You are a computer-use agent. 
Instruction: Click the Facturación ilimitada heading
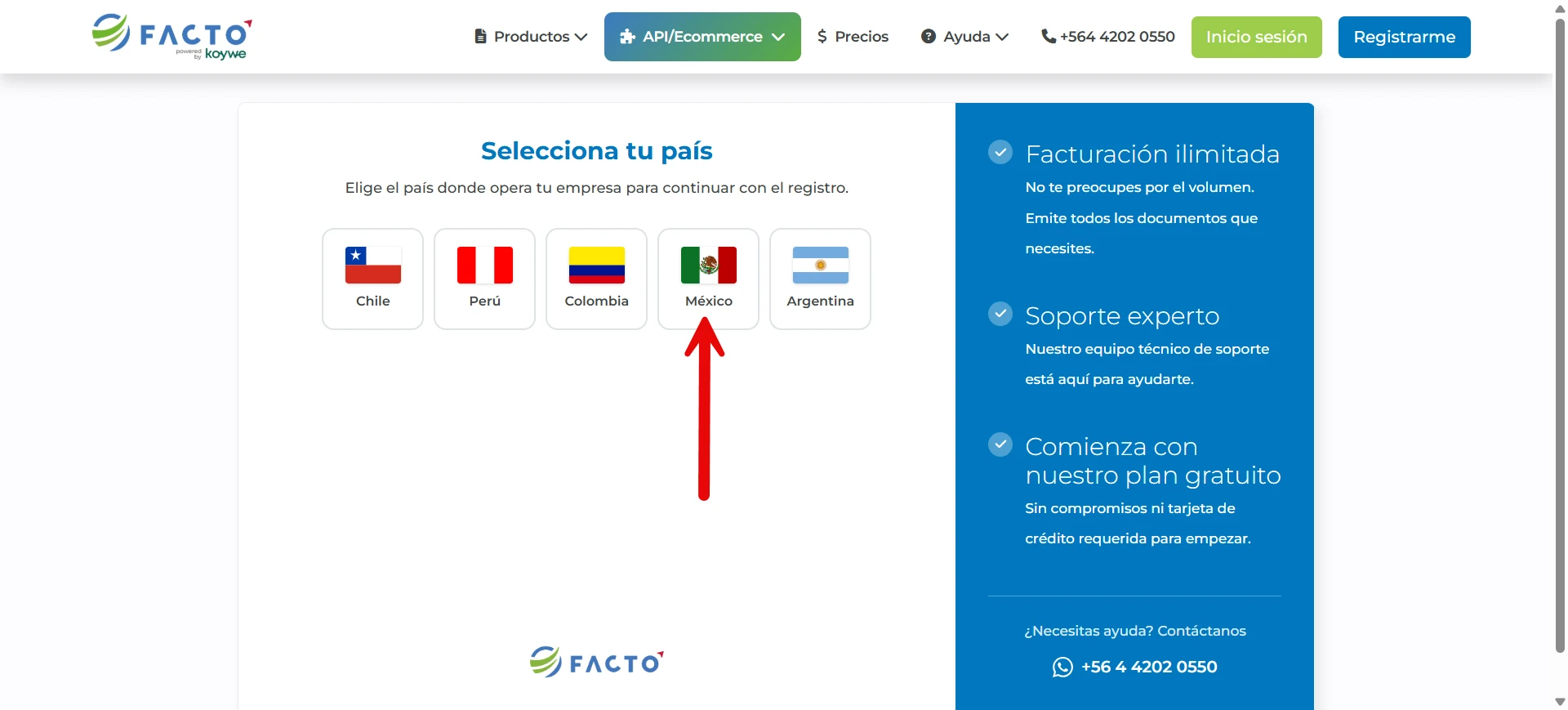[1152, 154]
